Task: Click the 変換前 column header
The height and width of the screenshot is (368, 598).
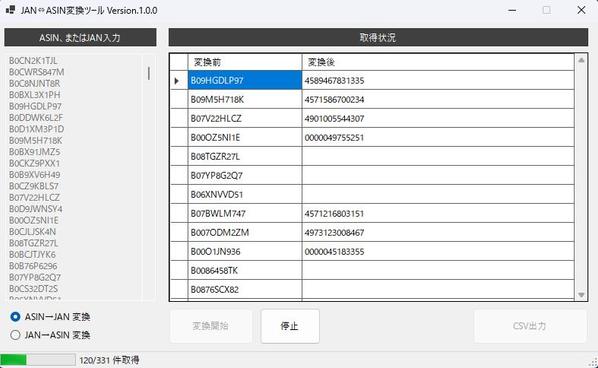Action: pyautogui.click(x=245, y=62)
